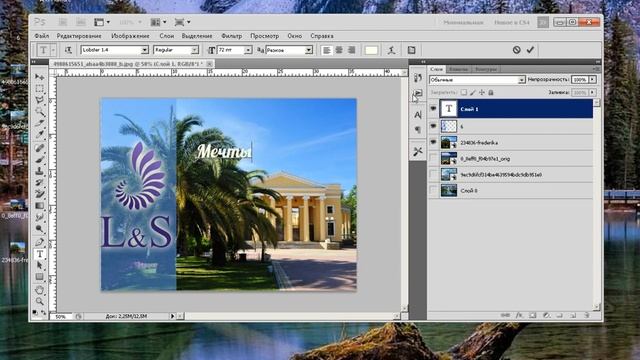This screenshot has width=640, height=360.
Task: Open the font size dropdown
Action: pyautogui.click(x=248, y=50)
